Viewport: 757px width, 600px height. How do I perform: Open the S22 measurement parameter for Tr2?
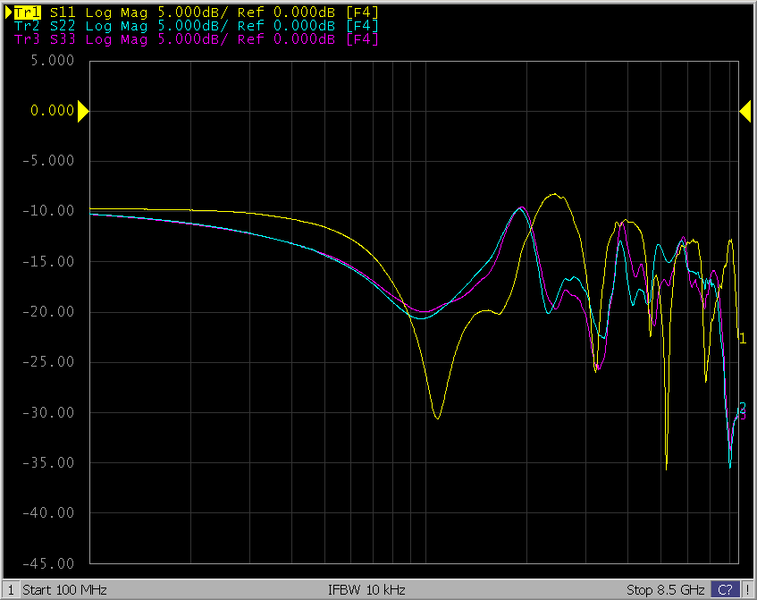(x=62, y=26)
